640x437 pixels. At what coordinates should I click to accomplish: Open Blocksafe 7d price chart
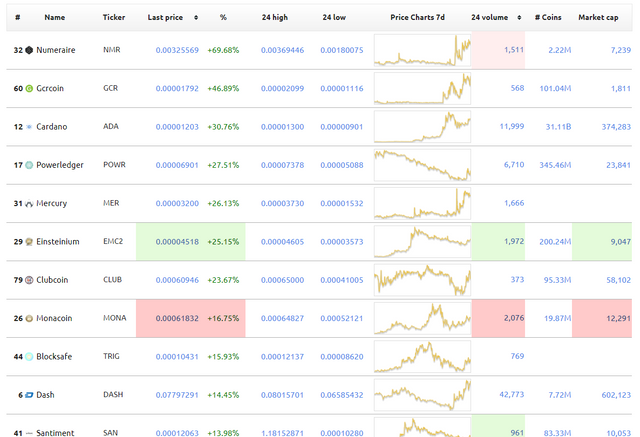pos(422,357)
